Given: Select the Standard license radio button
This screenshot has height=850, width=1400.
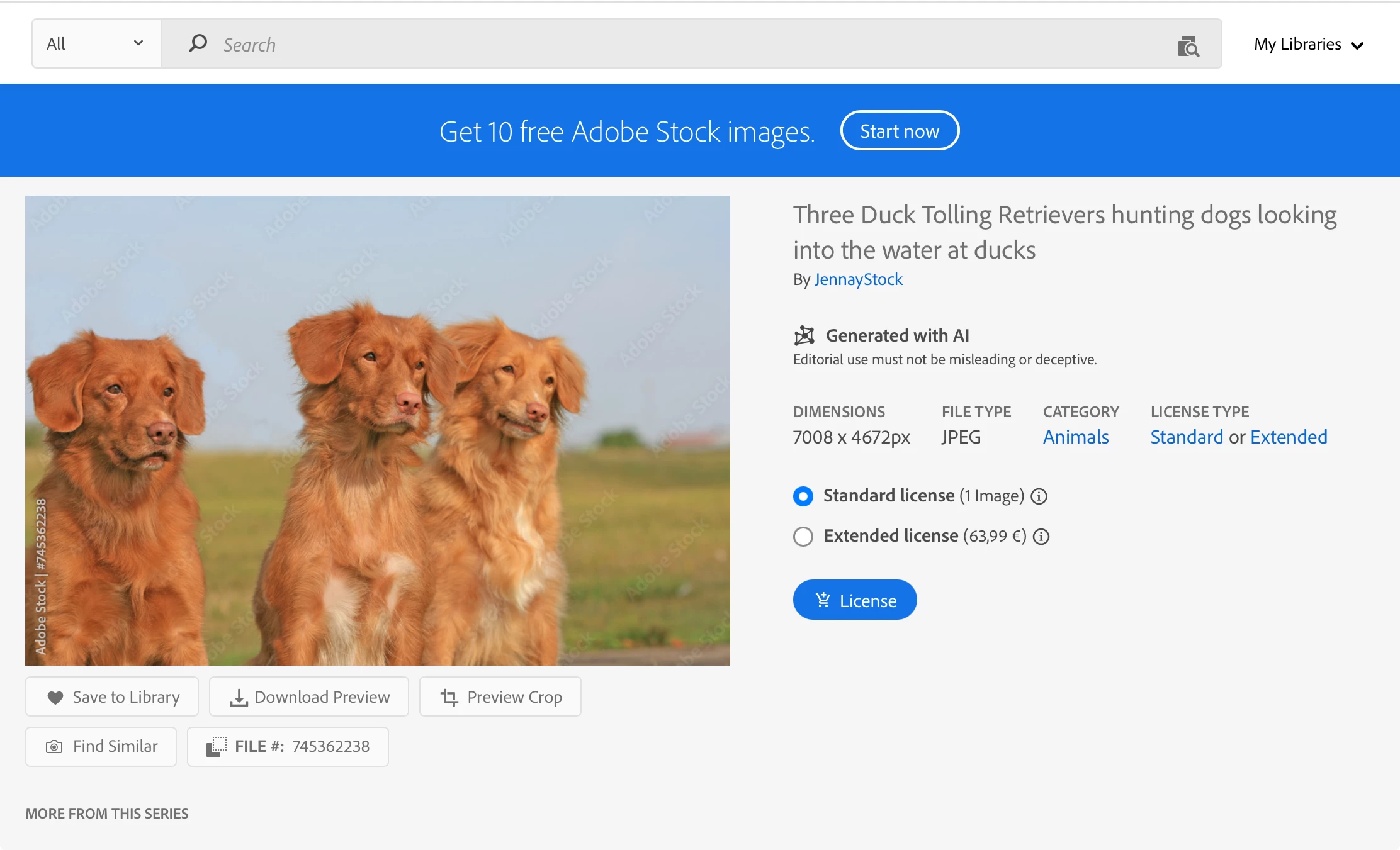Looking at the screenshot, I should [803, 496].
